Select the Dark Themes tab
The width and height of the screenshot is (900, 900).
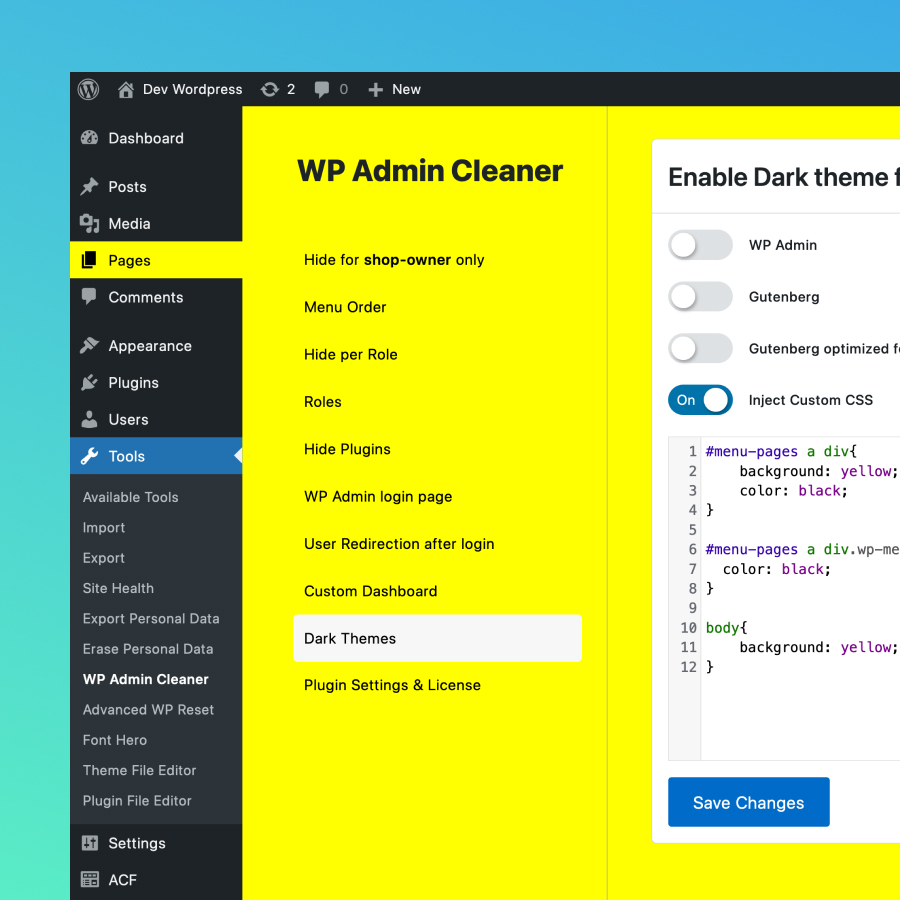[437, 638]
